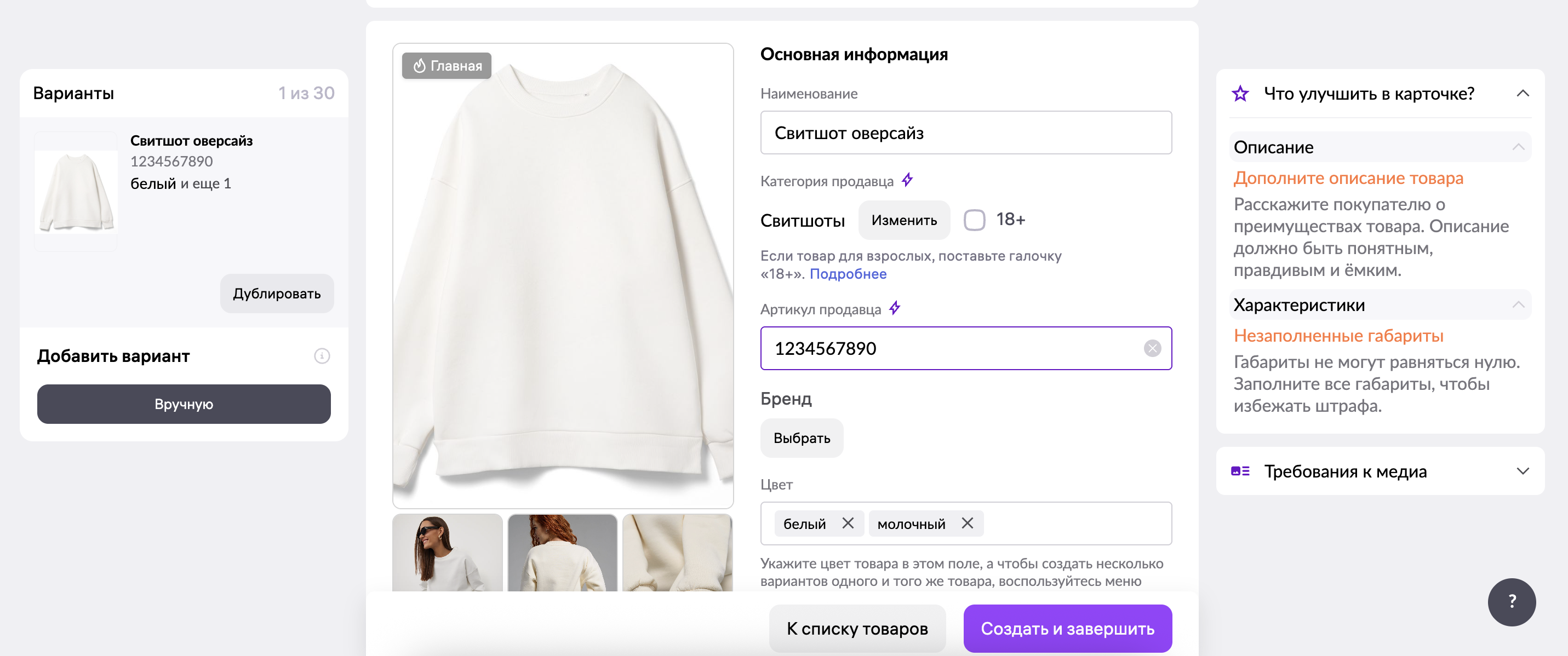Click Основная информация heading
This screenshot has width=1568, height=656.
pos(854,54)
